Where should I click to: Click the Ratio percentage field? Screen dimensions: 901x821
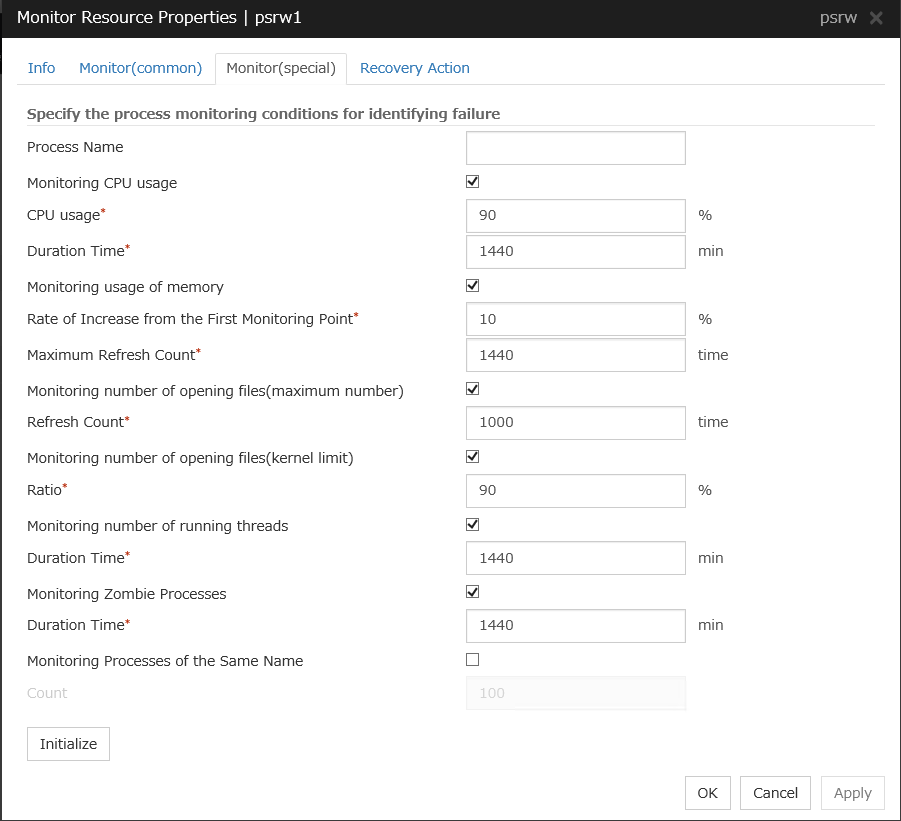[575, 490]
